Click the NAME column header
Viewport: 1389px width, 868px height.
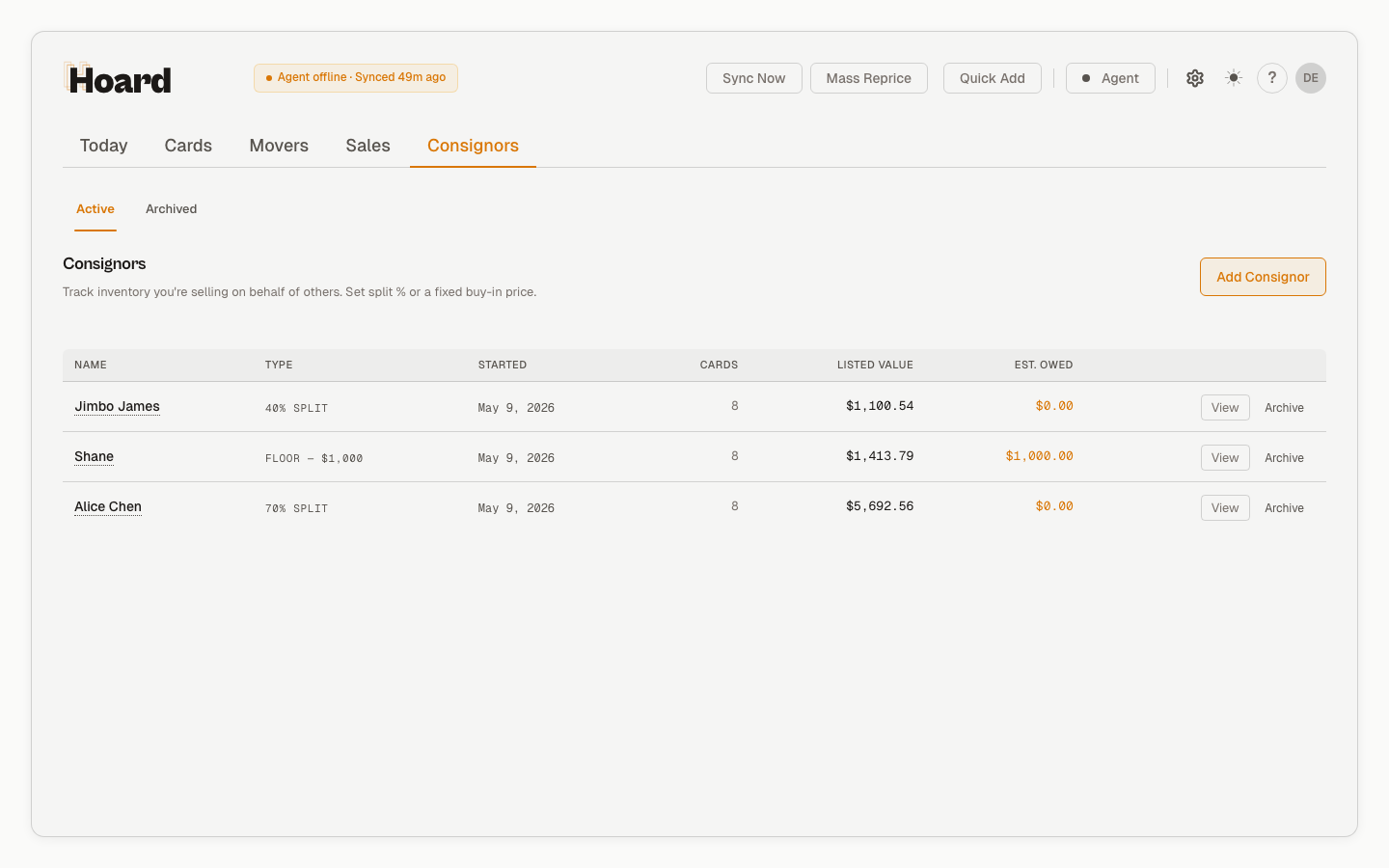point(91,365)
